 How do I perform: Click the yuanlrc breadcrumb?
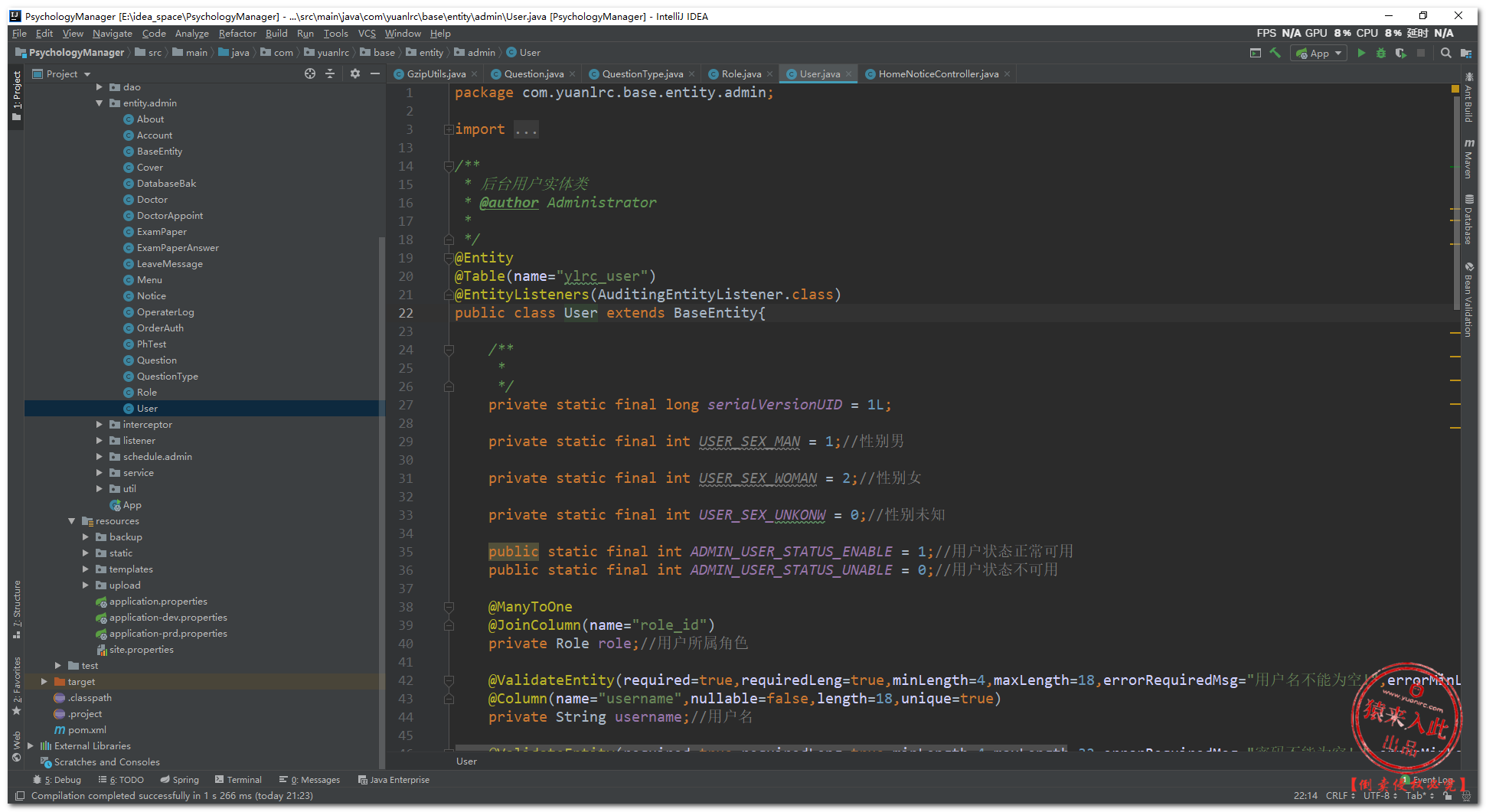327,53
